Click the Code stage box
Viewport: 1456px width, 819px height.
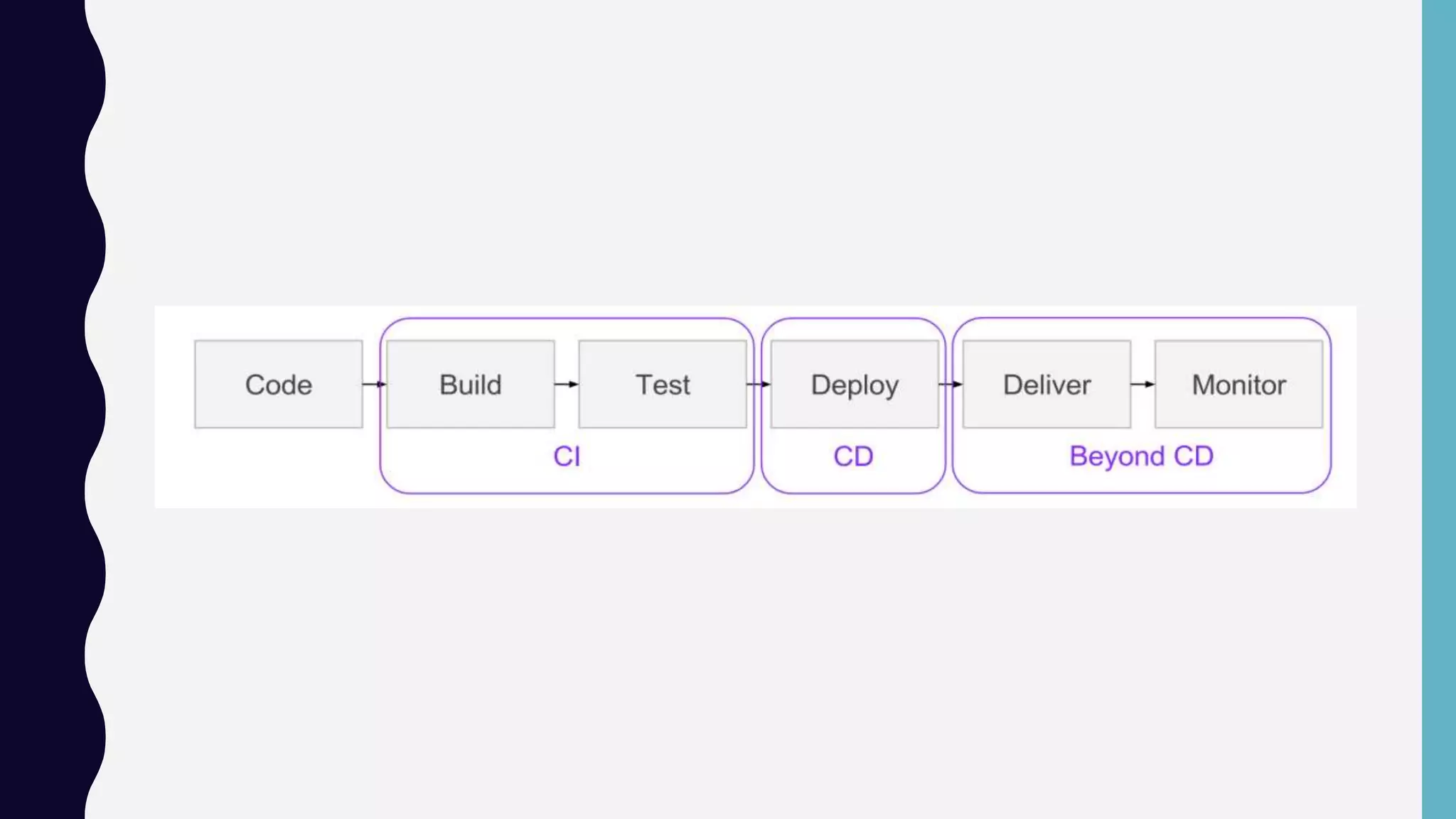278,385
